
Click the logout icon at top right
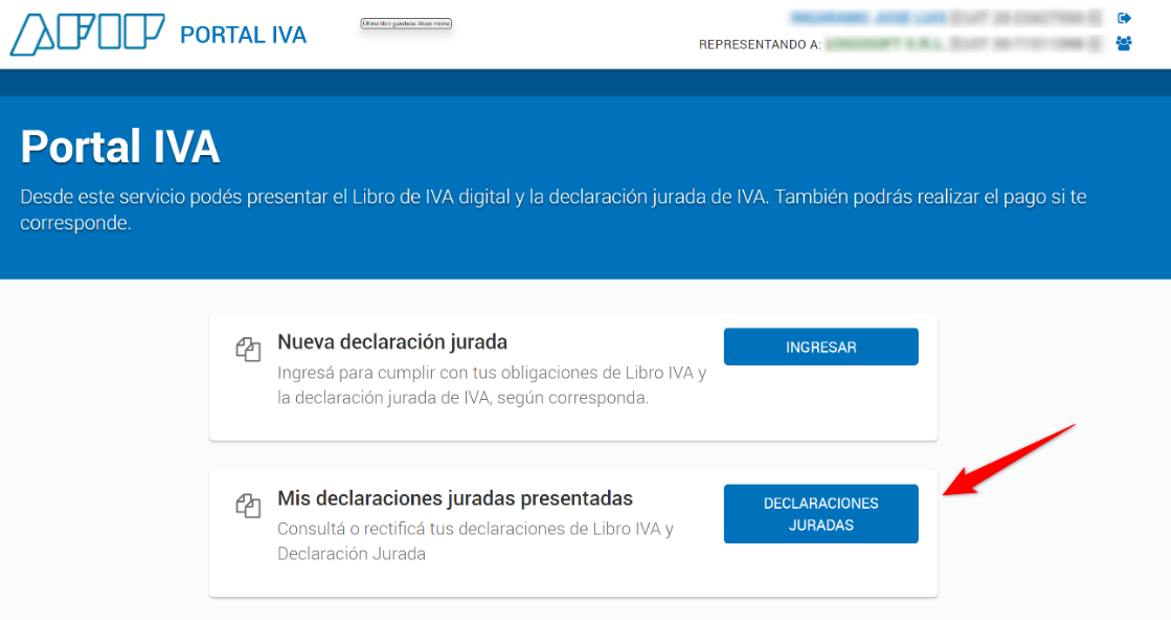click(x=1124, y=18)
